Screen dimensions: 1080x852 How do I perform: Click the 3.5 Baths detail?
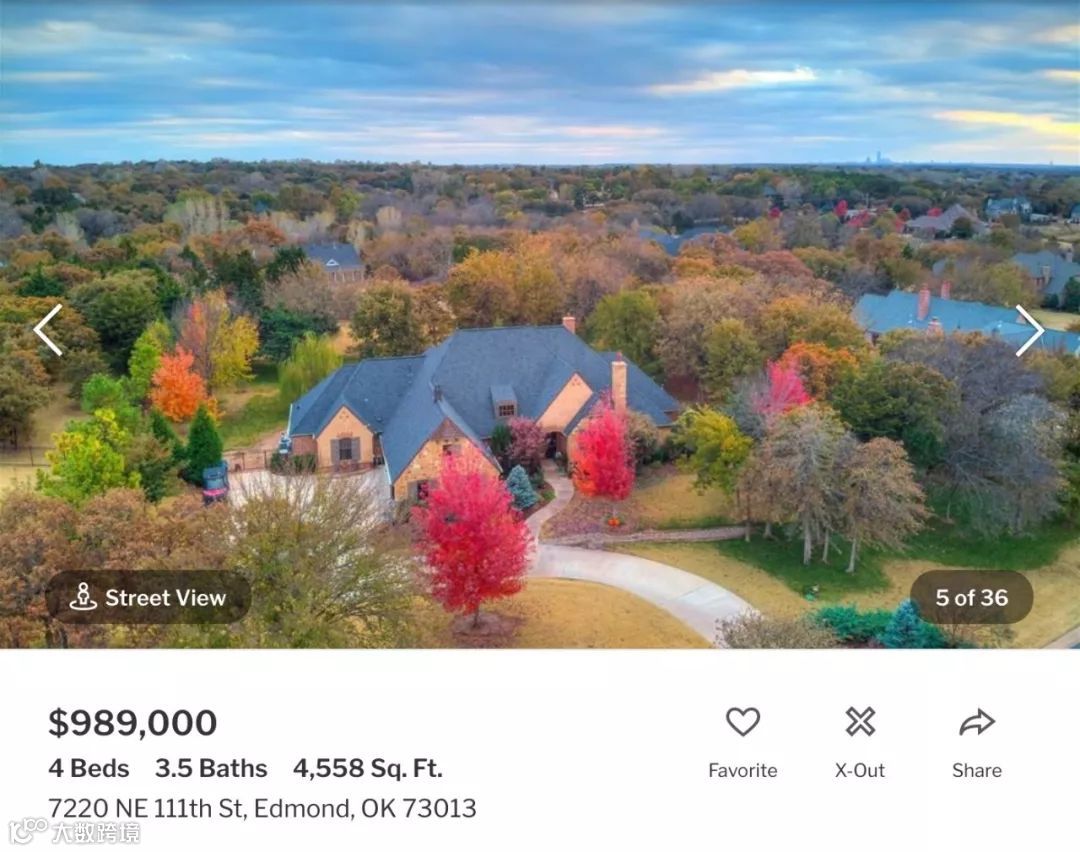pyautogui.click(x=211, y=768)
